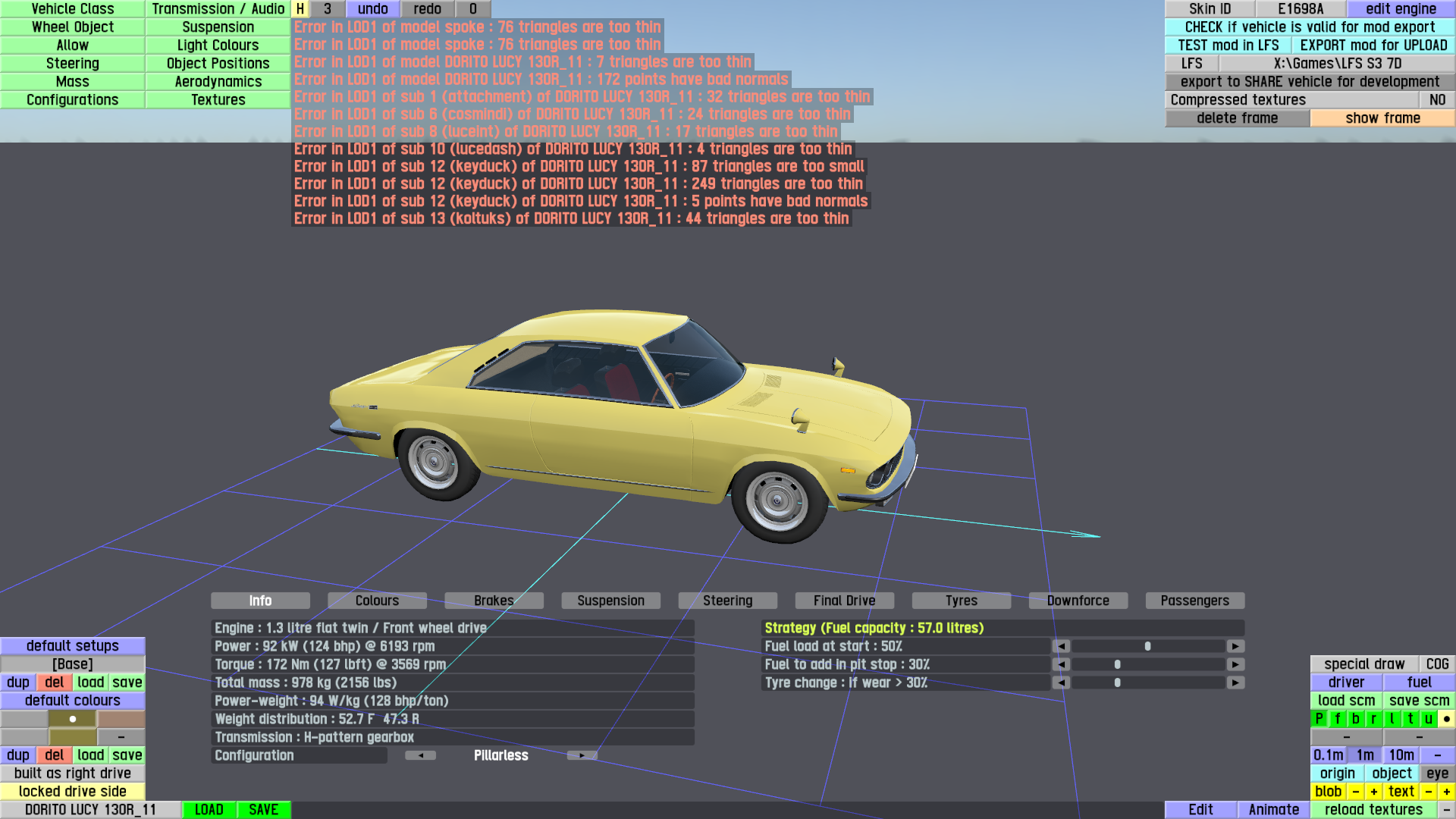Switch to previous configuration left arrow

[420, 755]
